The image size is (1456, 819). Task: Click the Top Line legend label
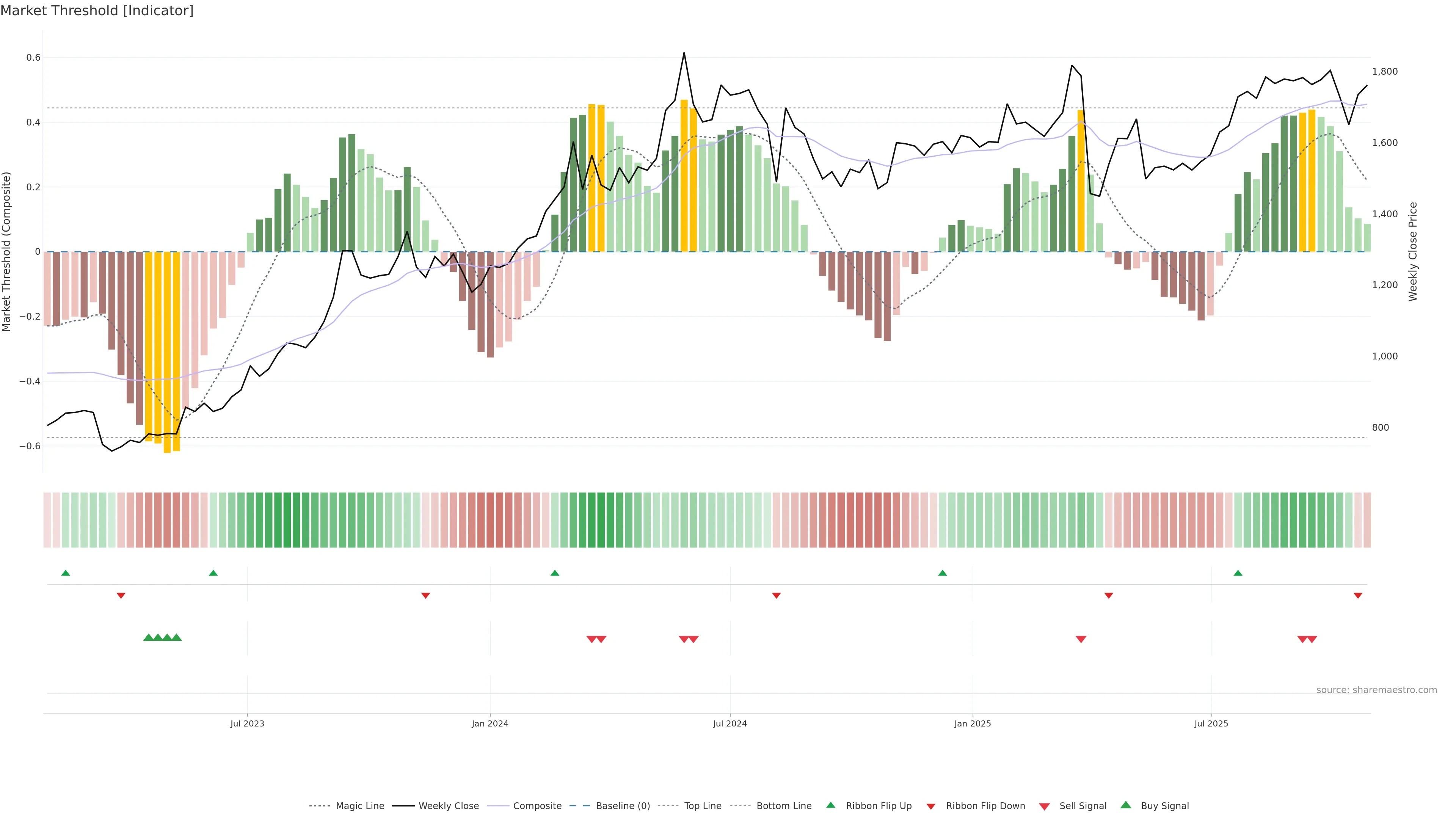click(703, 806)
